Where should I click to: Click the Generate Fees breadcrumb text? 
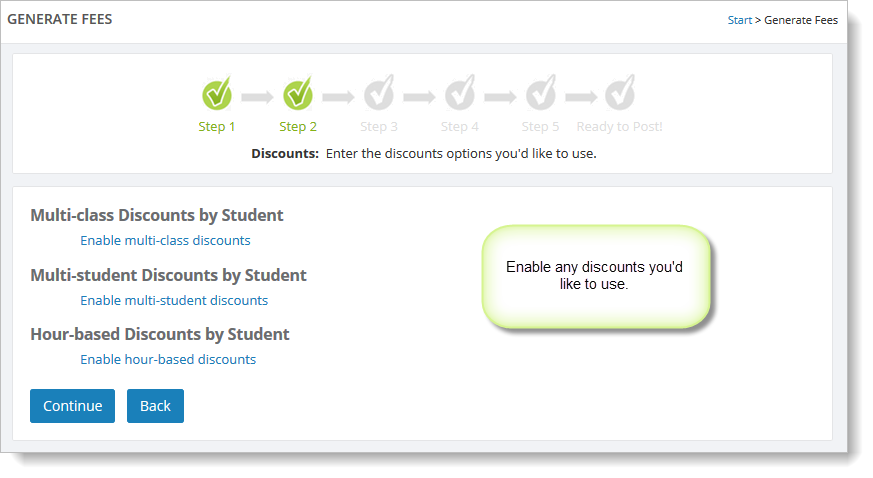[801, 20]
